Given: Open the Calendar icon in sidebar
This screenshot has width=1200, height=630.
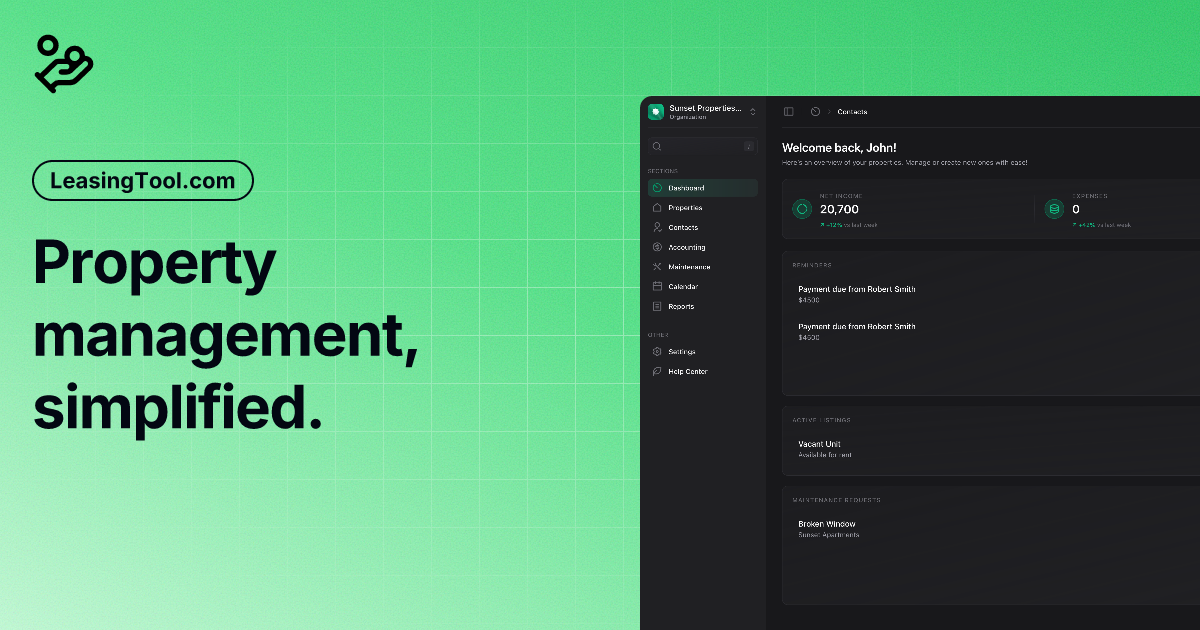Looking at the screenshot, I should pyautogui.click(x=657, y=287).
